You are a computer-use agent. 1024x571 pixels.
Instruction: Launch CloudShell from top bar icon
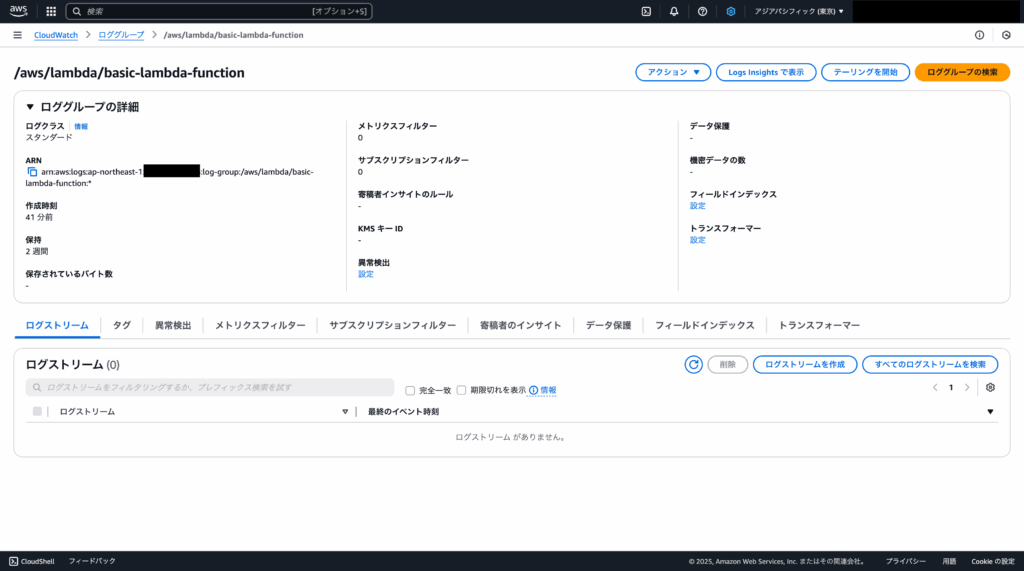[x=646, y=11]
